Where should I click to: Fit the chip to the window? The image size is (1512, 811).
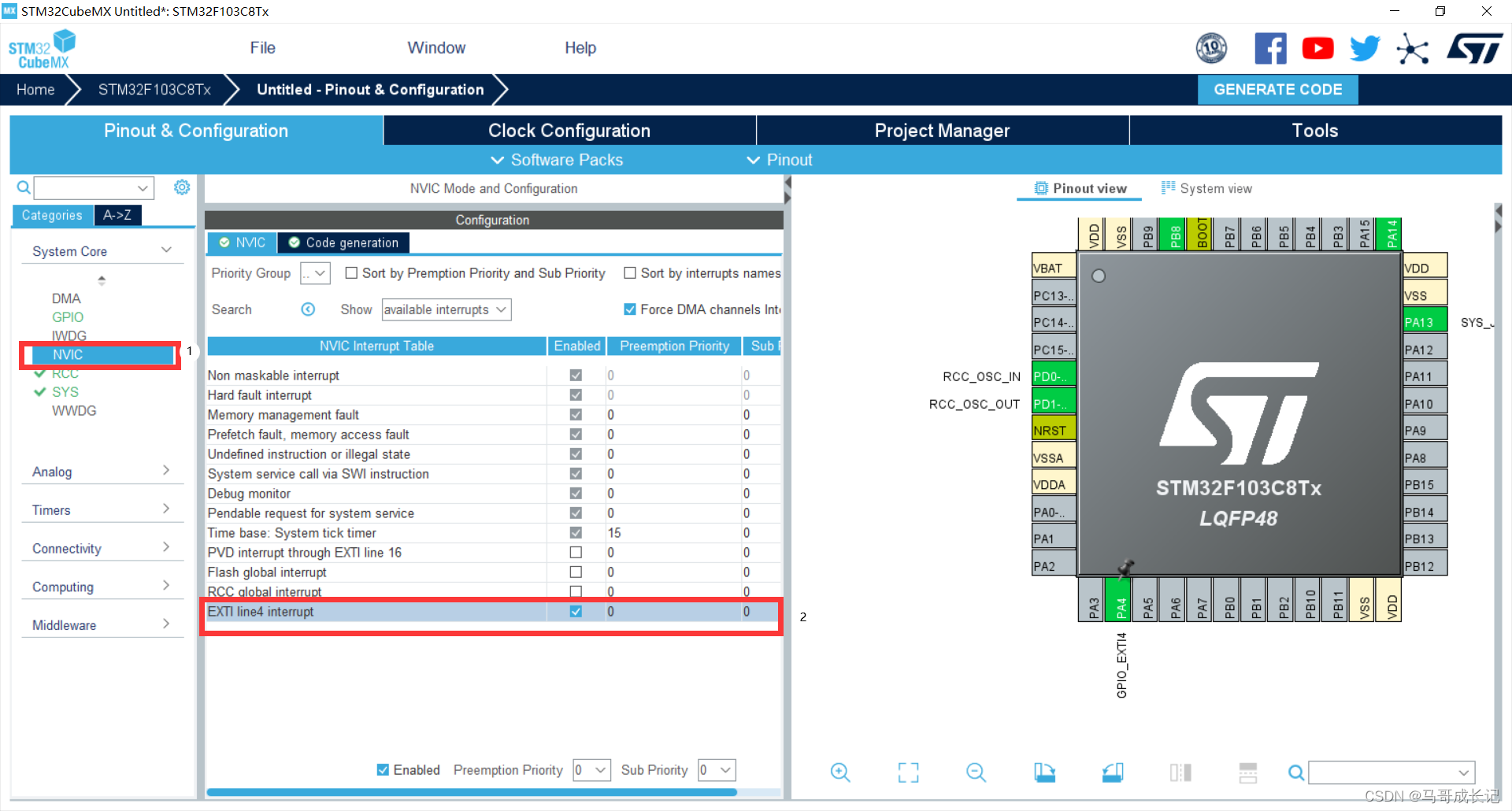pyautogui.click(x=908, y=772)
